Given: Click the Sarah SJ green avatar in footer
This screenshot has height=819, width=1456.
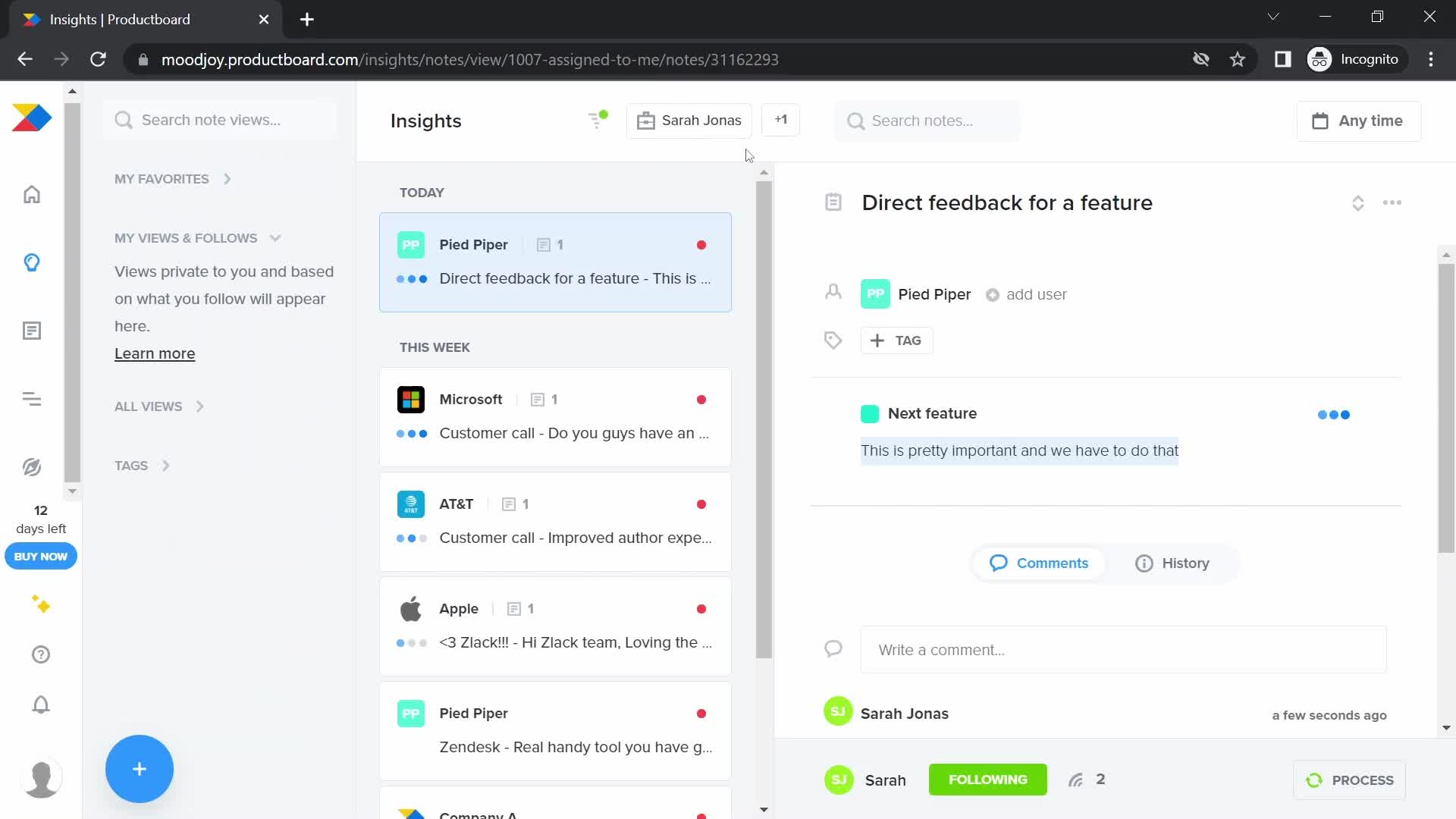Looking at the screenshot, I should click(839, 780).
